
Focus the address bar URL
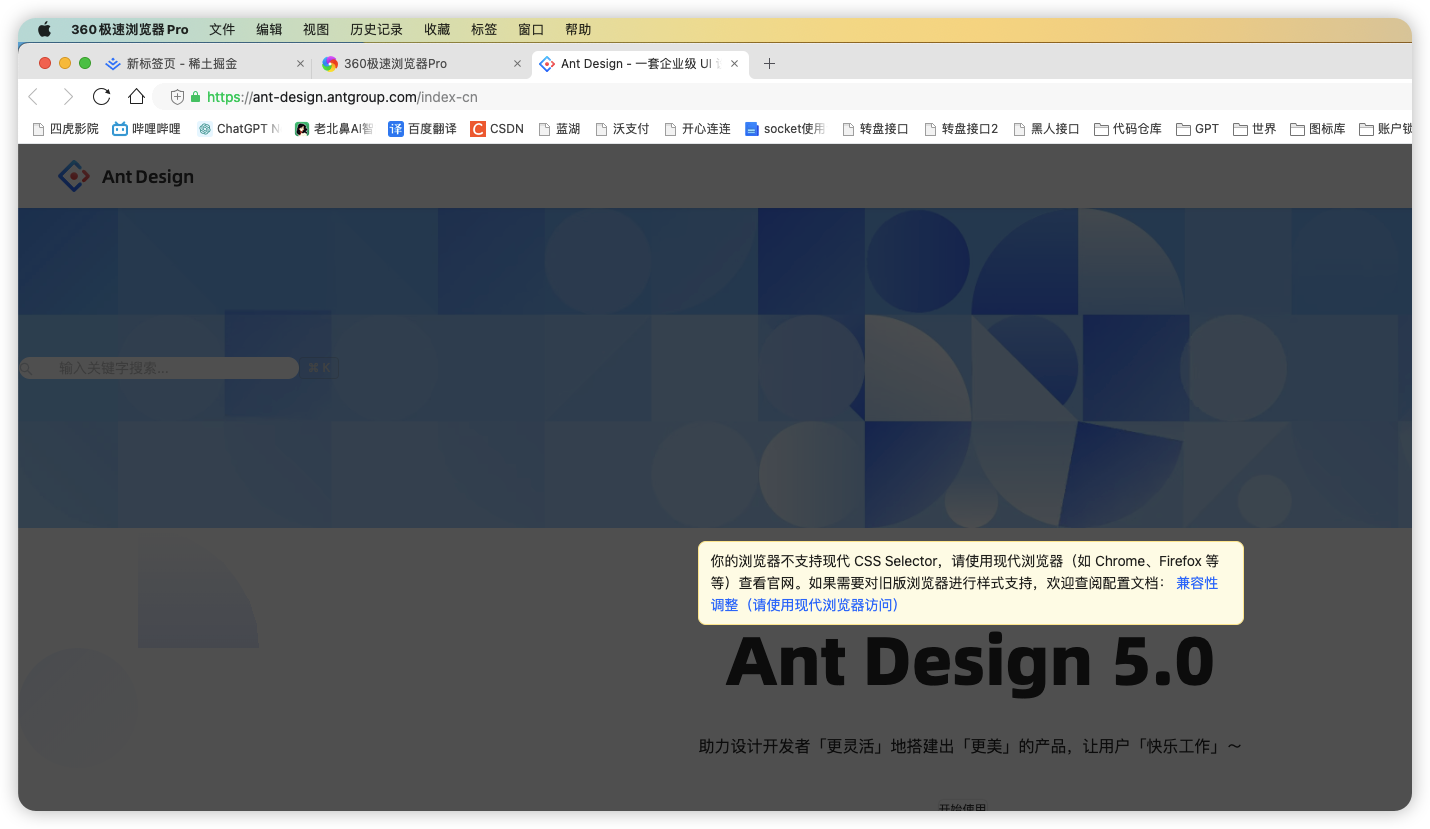tap(342, 97)
